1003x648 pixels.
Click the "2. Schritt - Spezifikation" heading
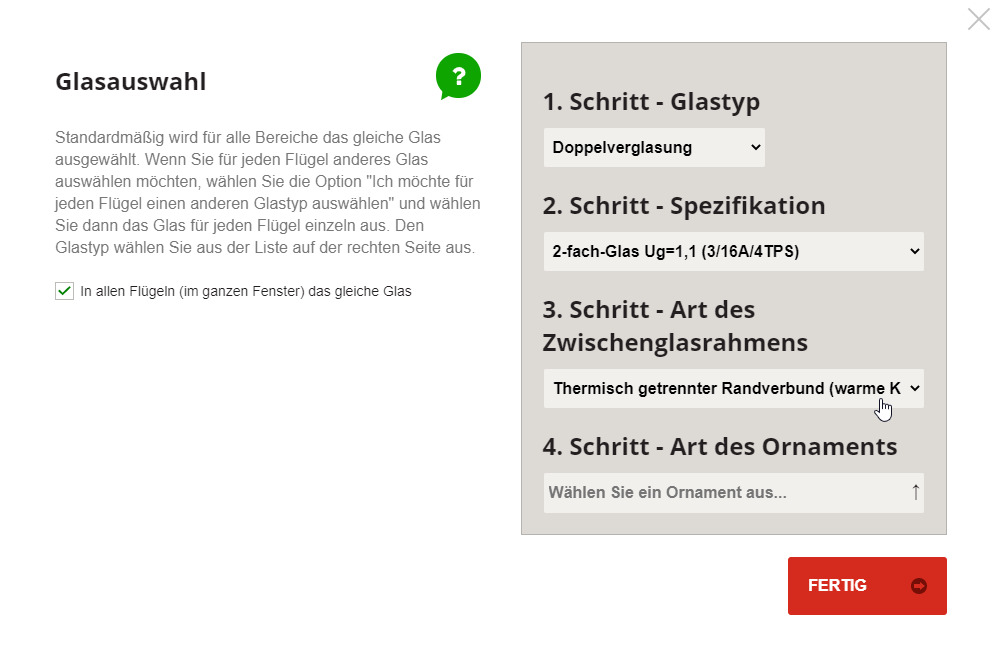(x=684, y=205)
